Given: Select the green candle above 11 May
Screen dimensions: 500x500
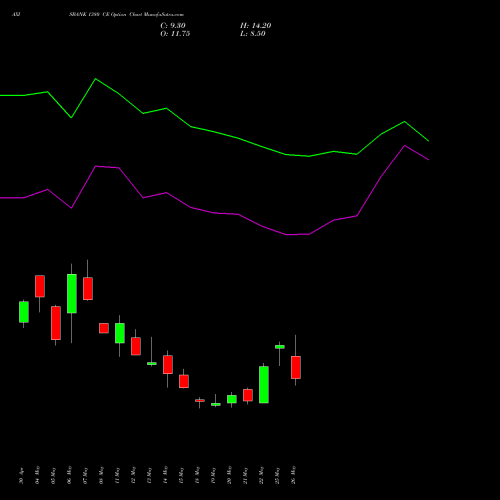Looking at the screenshot, I should pyautogui.click(x=120, y=333).
